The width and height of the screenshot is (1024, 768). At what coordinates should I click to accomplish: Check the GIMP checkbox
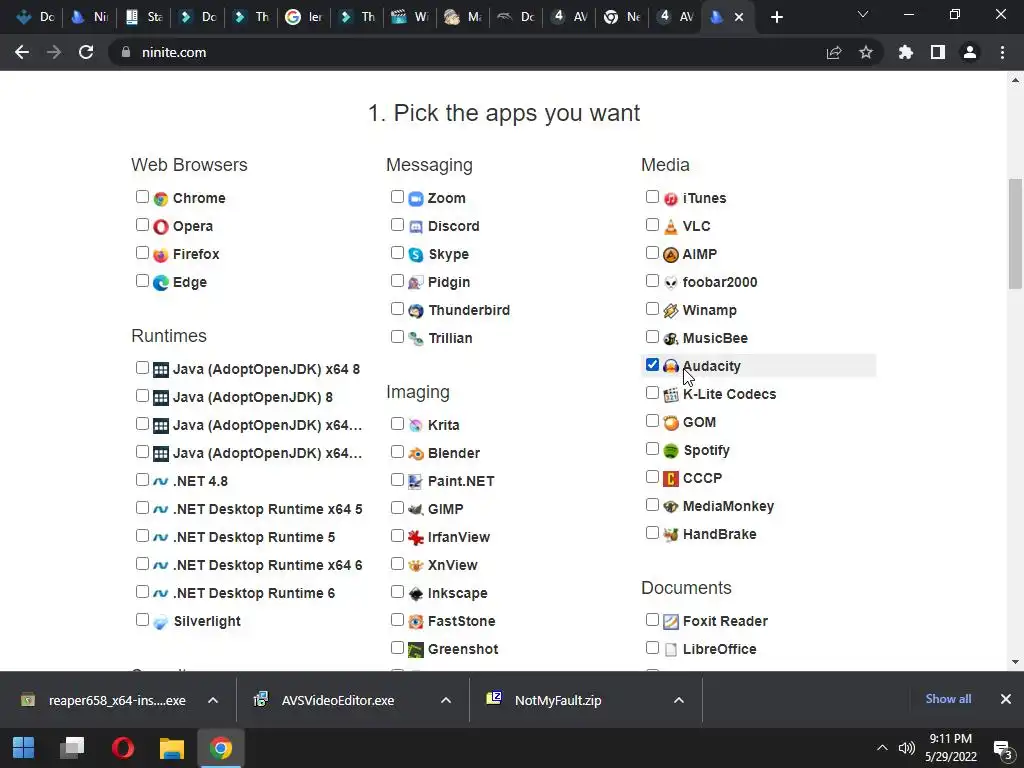tap(397, 508)
